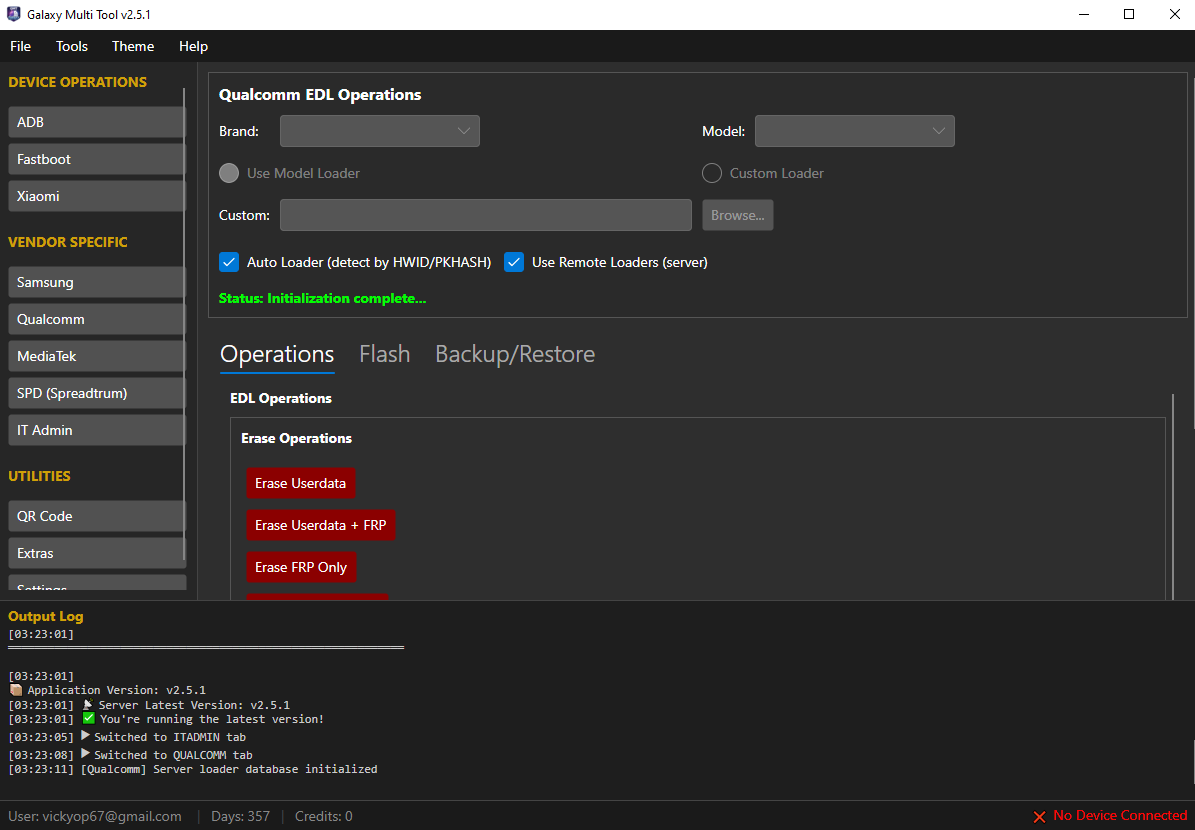The height and width of the screenshot is (830, 1195).
Task: Open the Tools menu
Action: (x=72, y=46)
